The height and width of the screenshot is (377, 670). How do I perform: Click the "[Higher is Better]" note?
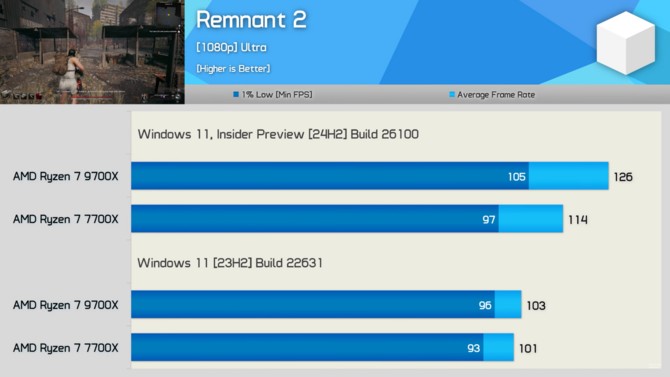(x=233, y=68)
